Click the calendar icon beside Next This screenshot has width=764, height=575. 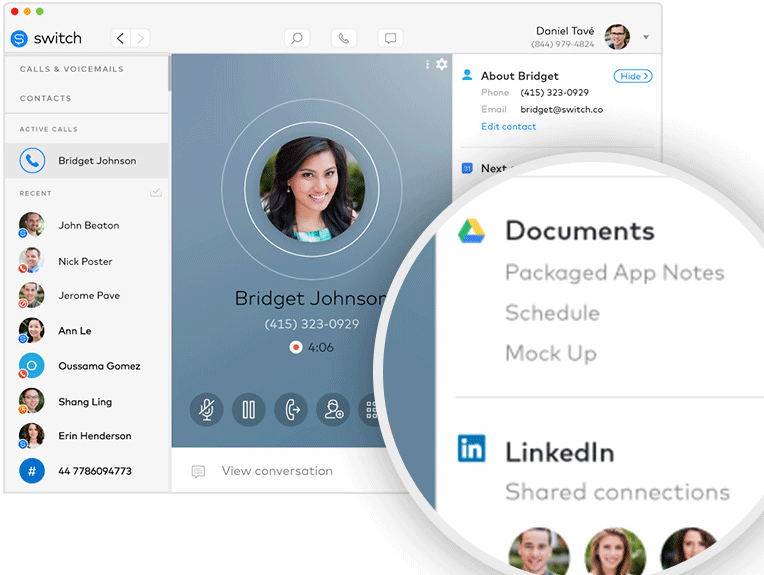pos(467,168)
